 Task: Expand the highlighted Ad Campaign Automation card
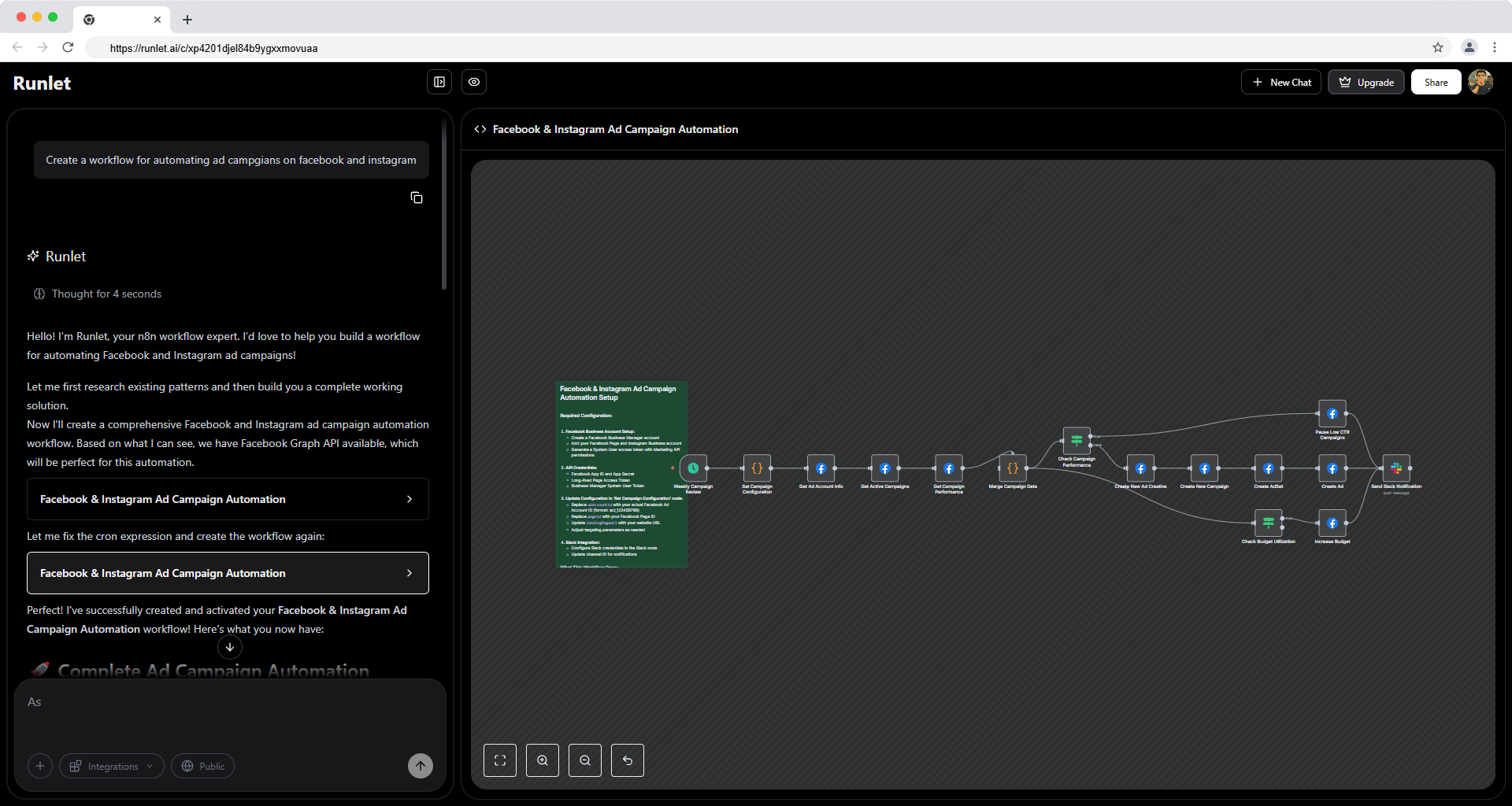(x=228, y=573)
